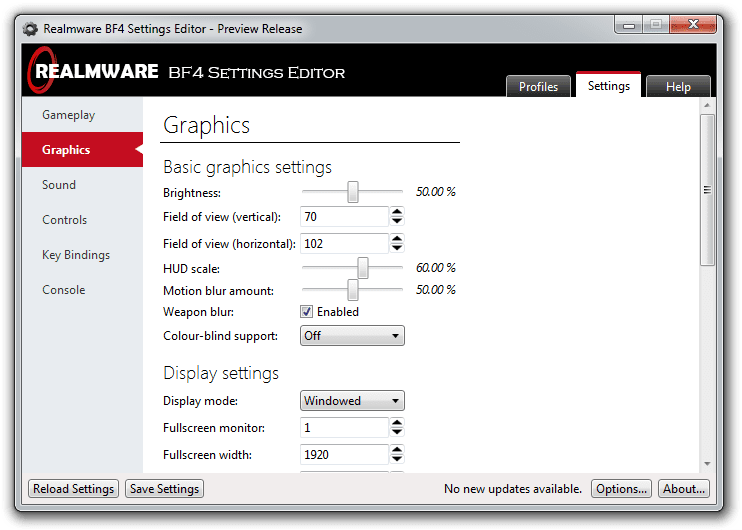Click the 'Basic graphics settings' heading
Image resolution: width=742 pixels, height=530 pixels.
pos(247,167)
